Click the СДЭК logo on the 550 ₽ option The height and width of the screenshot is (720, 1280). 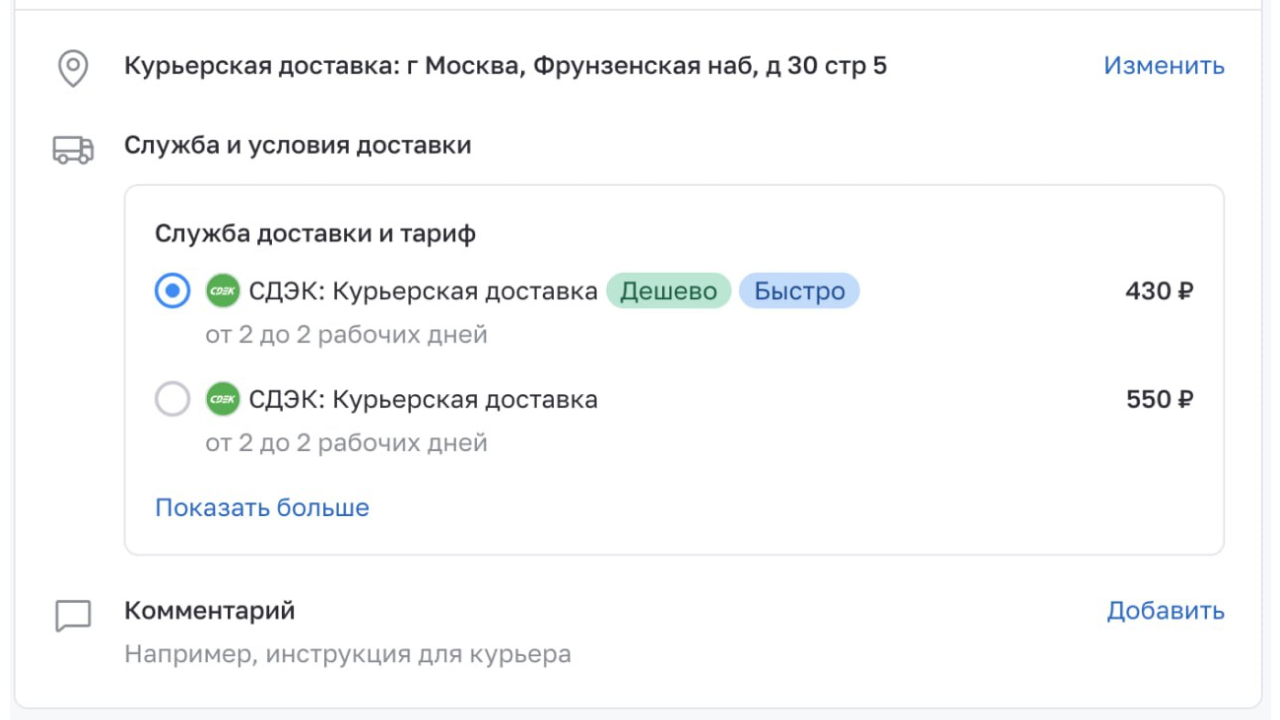[223, 400]
